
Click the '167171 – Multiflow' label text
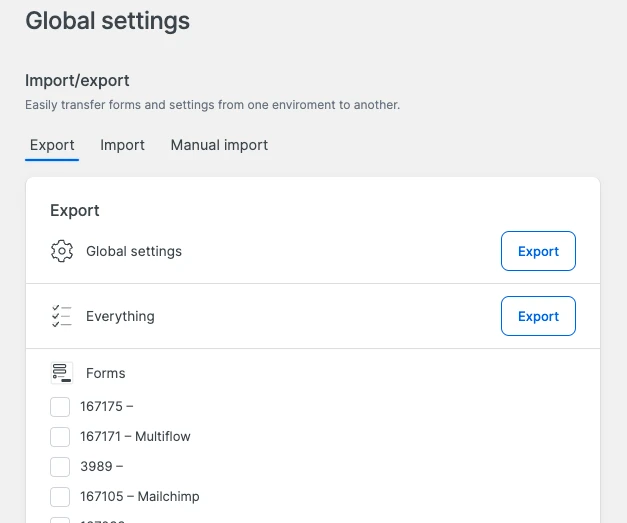click(x=135, y=437)
